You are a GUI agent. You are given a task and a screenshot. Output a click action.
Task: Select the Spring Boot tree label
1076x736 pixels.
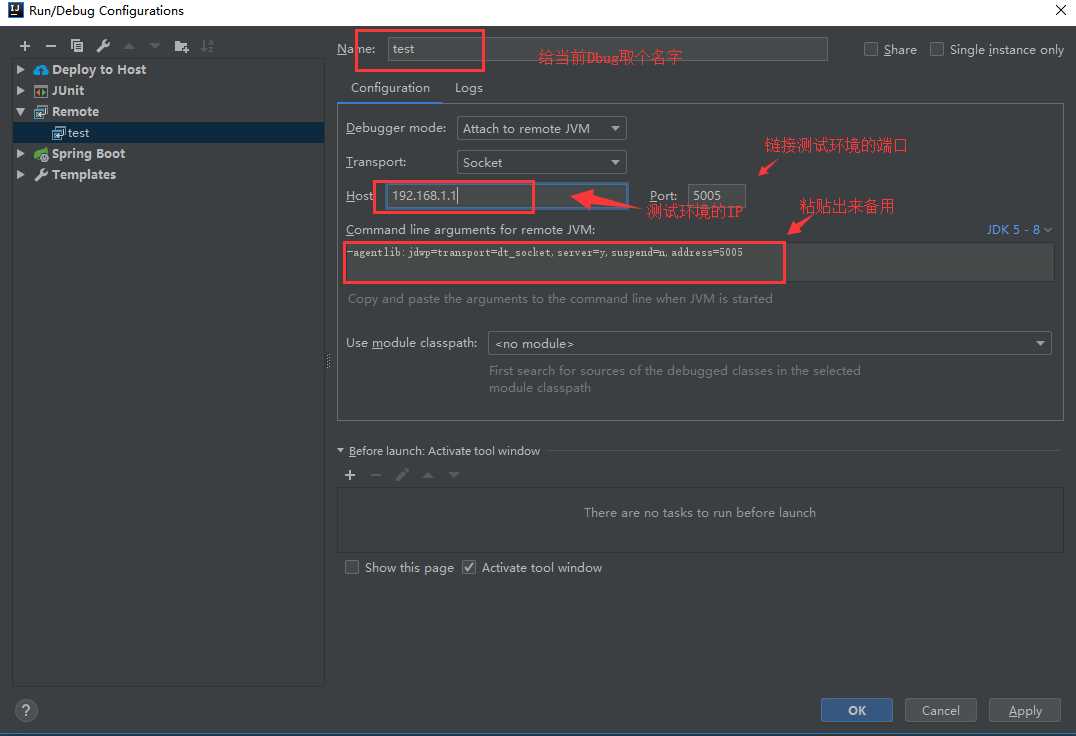(89, 154)
